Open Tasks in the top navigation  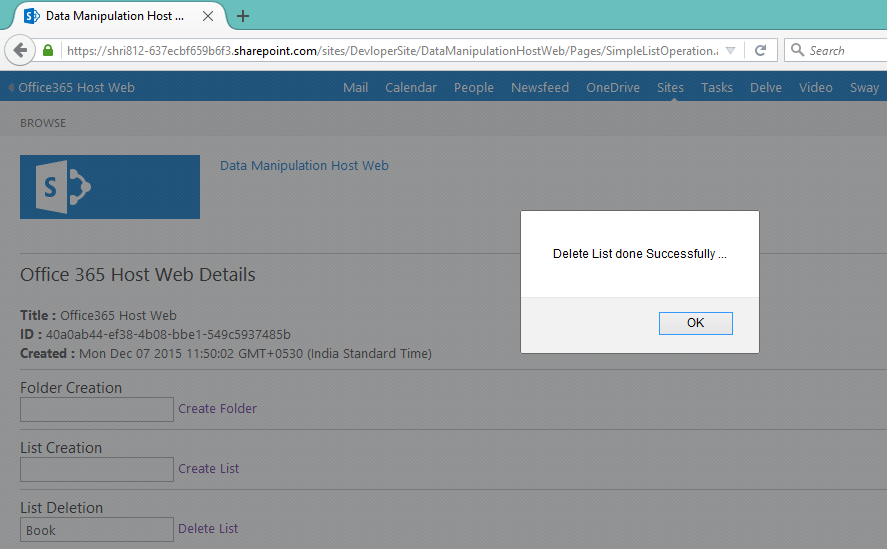click(717, 88)
